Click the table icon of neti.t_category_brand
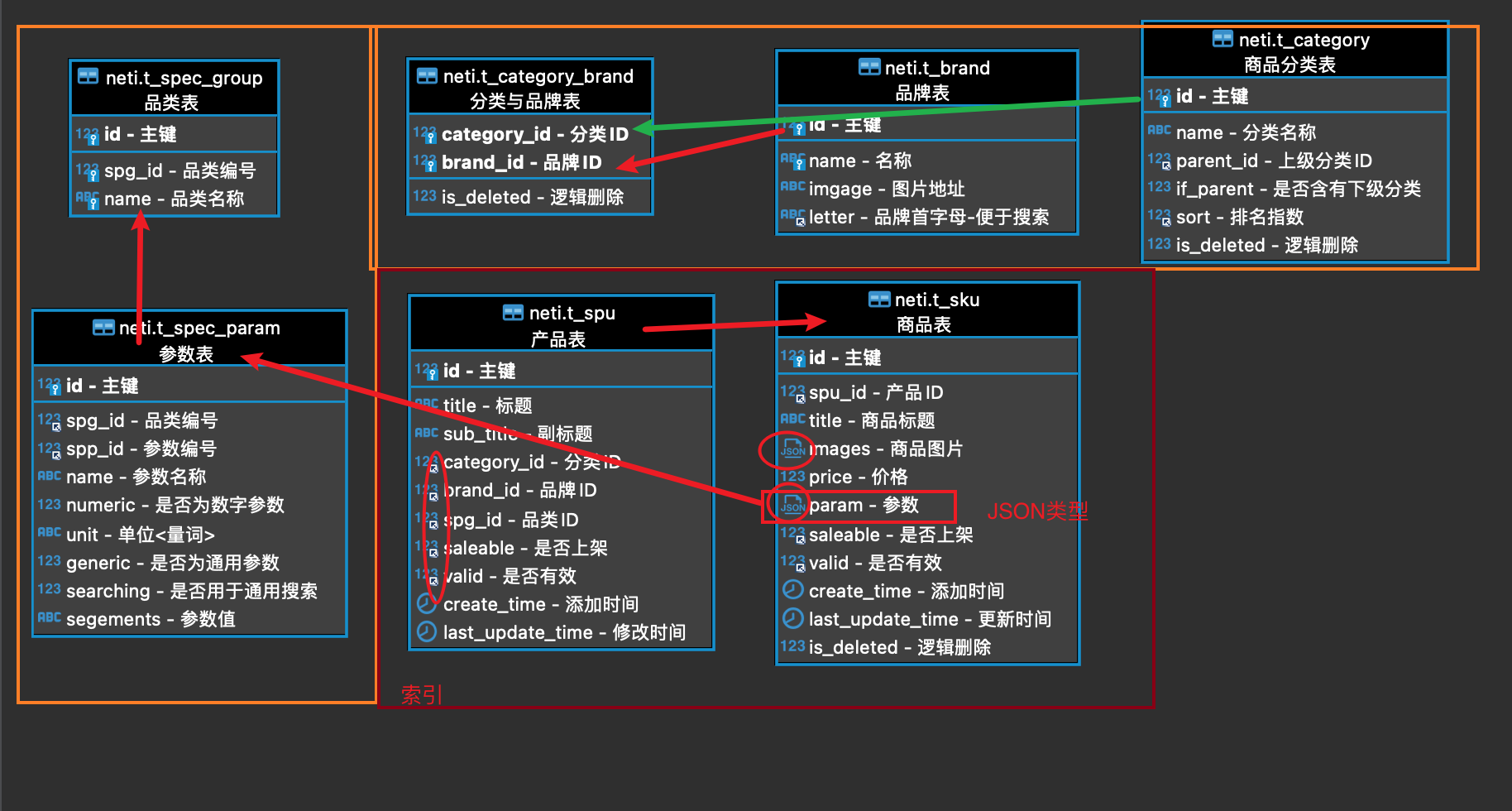Image resolution: width=1512 pixels, height=811 pixels. pyautogui.click(x=427, y=76)
